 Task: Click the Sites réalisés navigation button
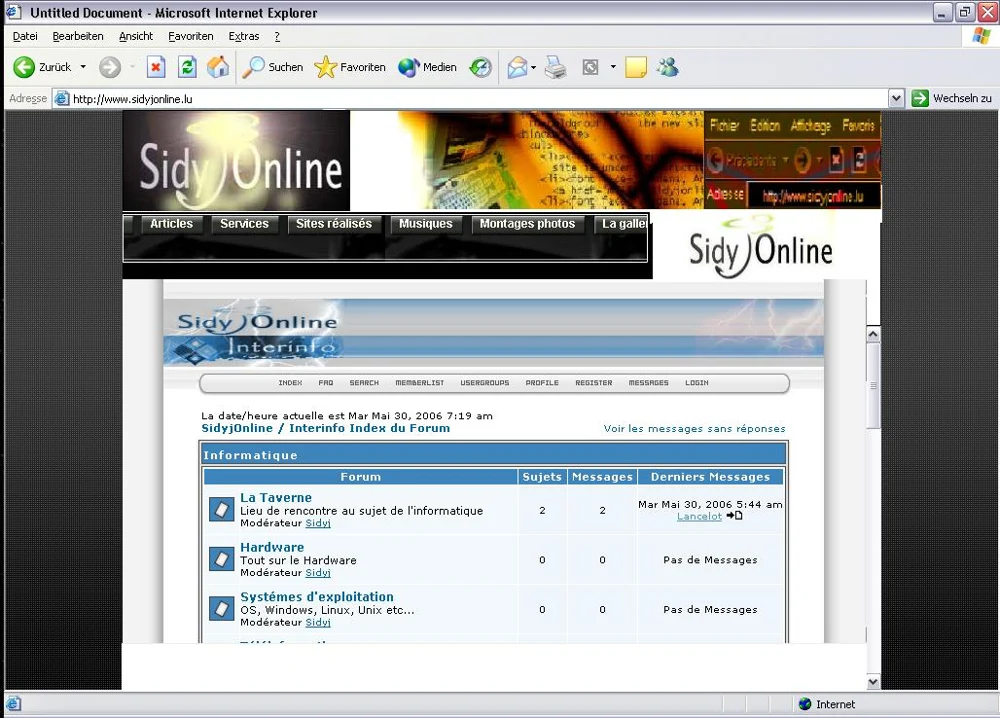click(x=334, y=224)
